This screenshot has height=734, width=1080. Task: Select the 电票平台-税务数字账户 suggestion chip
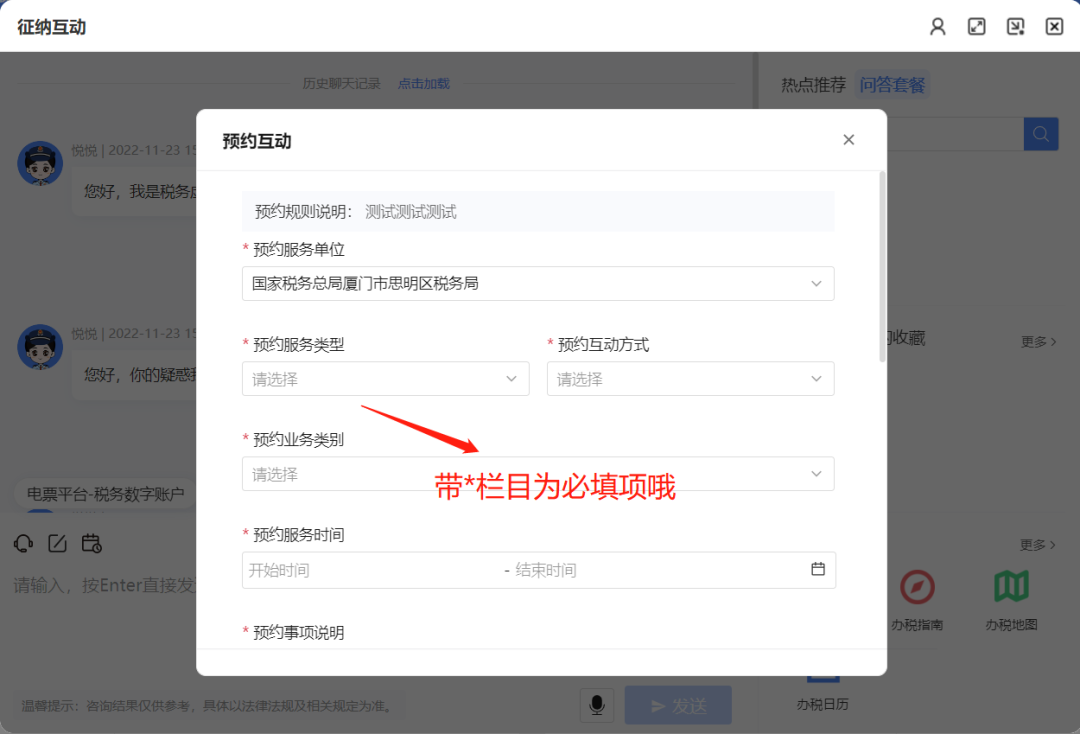(x=105, y=494)
